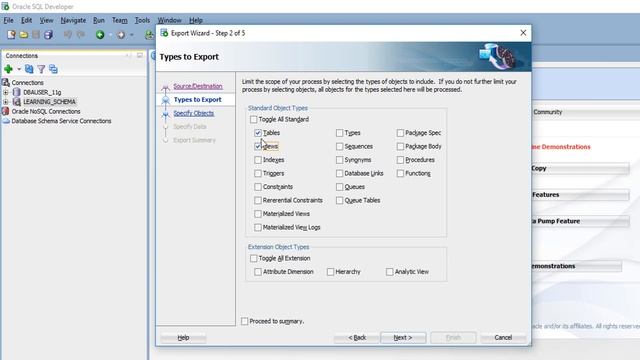The image size is (640, 360).
Task: Check Toggle All Standard checkbox
Action: (x=253, y=119)
